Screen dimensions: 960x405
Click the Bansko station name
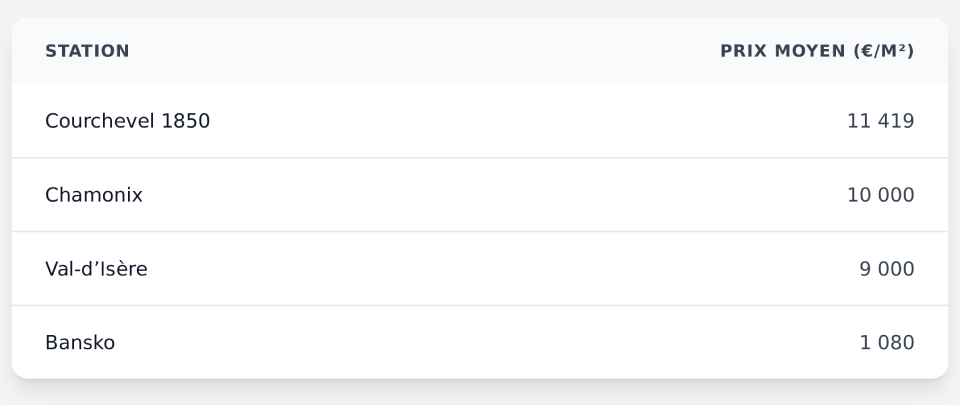pos(80,343)
